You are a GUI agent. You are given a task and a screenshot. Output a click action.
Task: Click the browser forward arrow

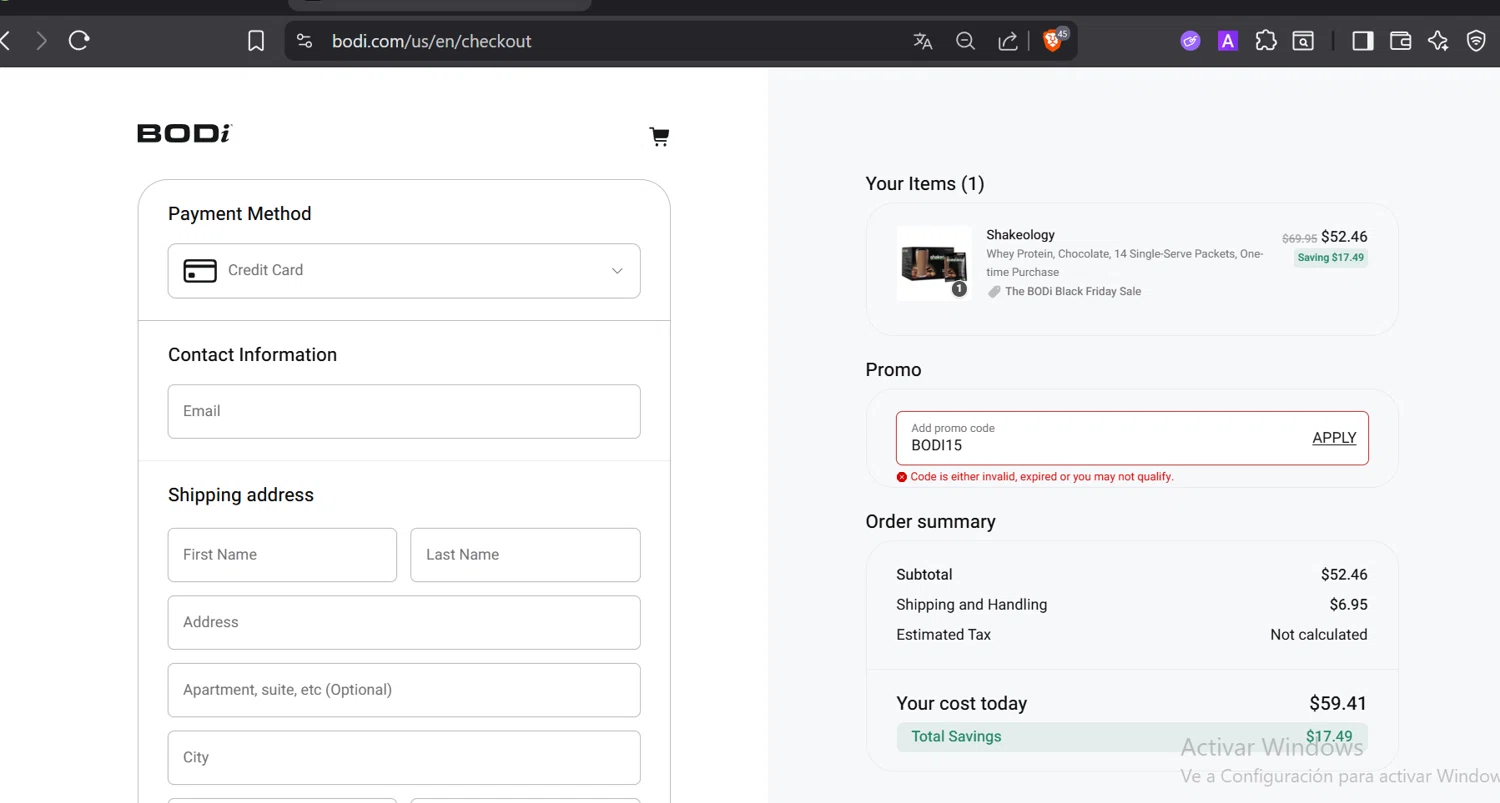click(41, 41)
